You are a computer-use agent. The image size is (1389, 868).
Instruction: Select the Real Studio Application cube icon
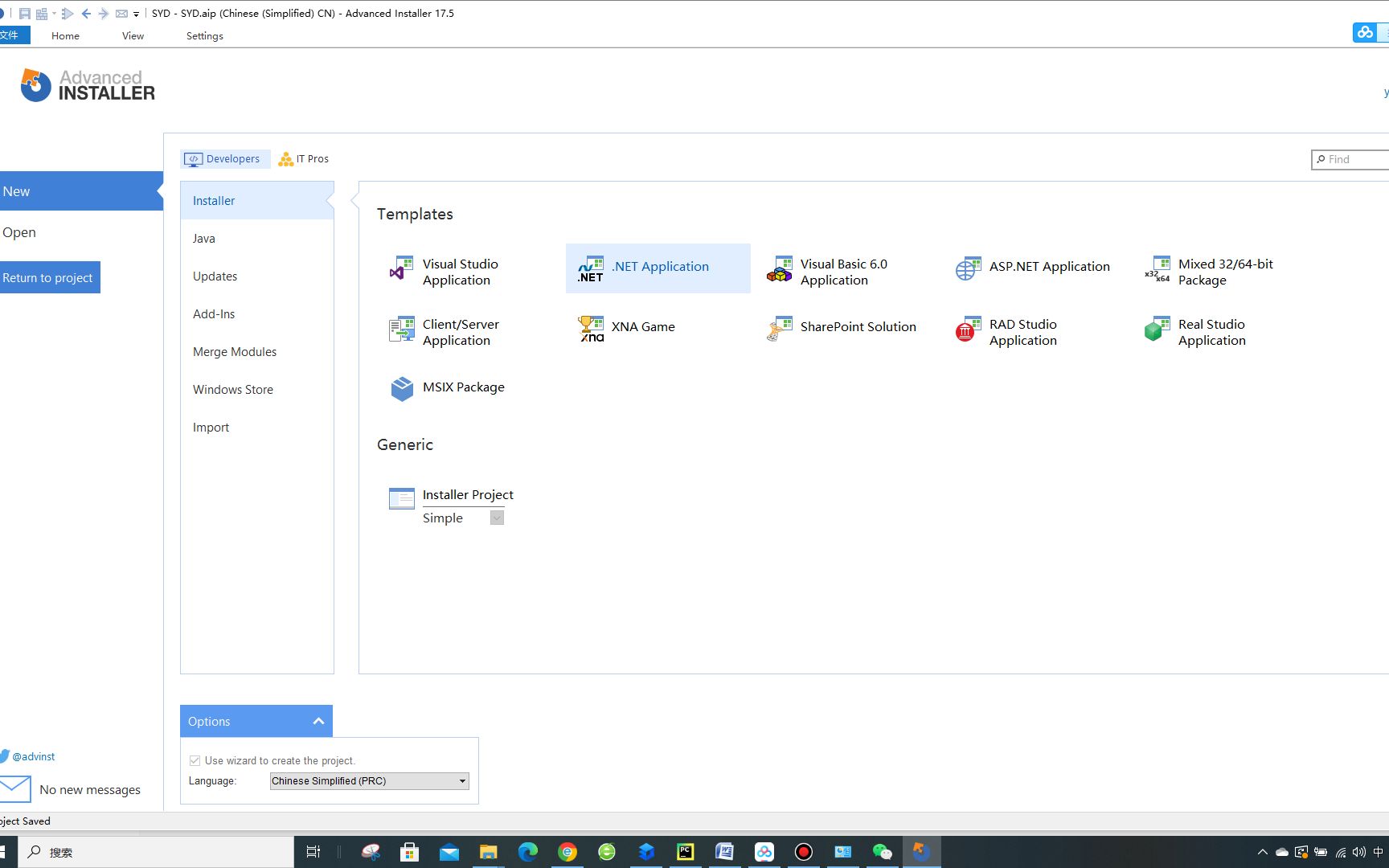[1157, 329]
